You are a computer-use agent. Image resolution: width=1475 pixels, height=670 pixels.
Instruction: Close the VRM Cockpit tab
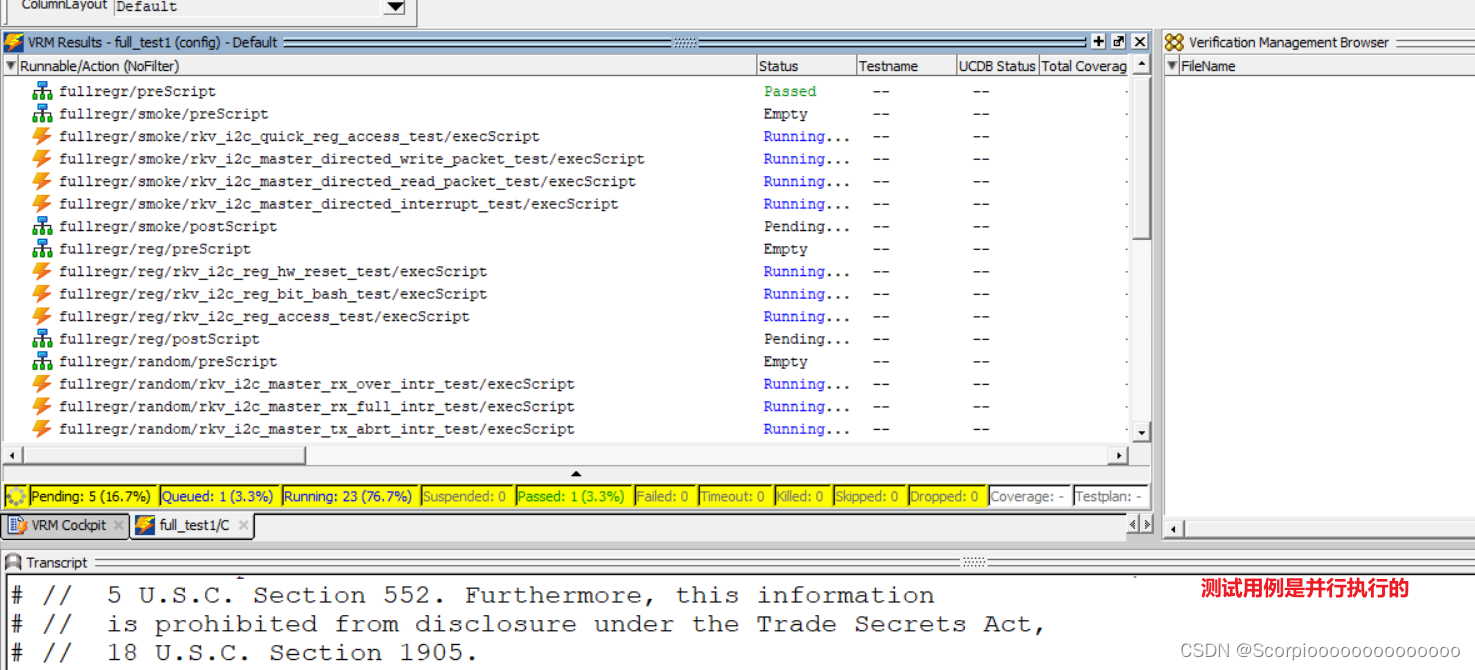(x=118, y=525)
